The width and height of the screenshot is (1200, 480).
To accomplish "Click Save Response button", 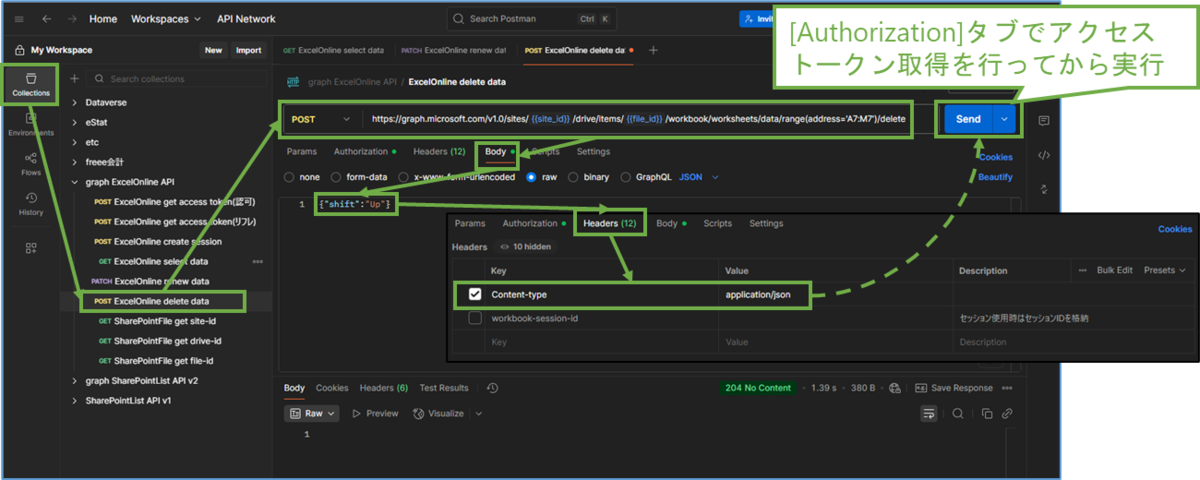I will point(953,388).
